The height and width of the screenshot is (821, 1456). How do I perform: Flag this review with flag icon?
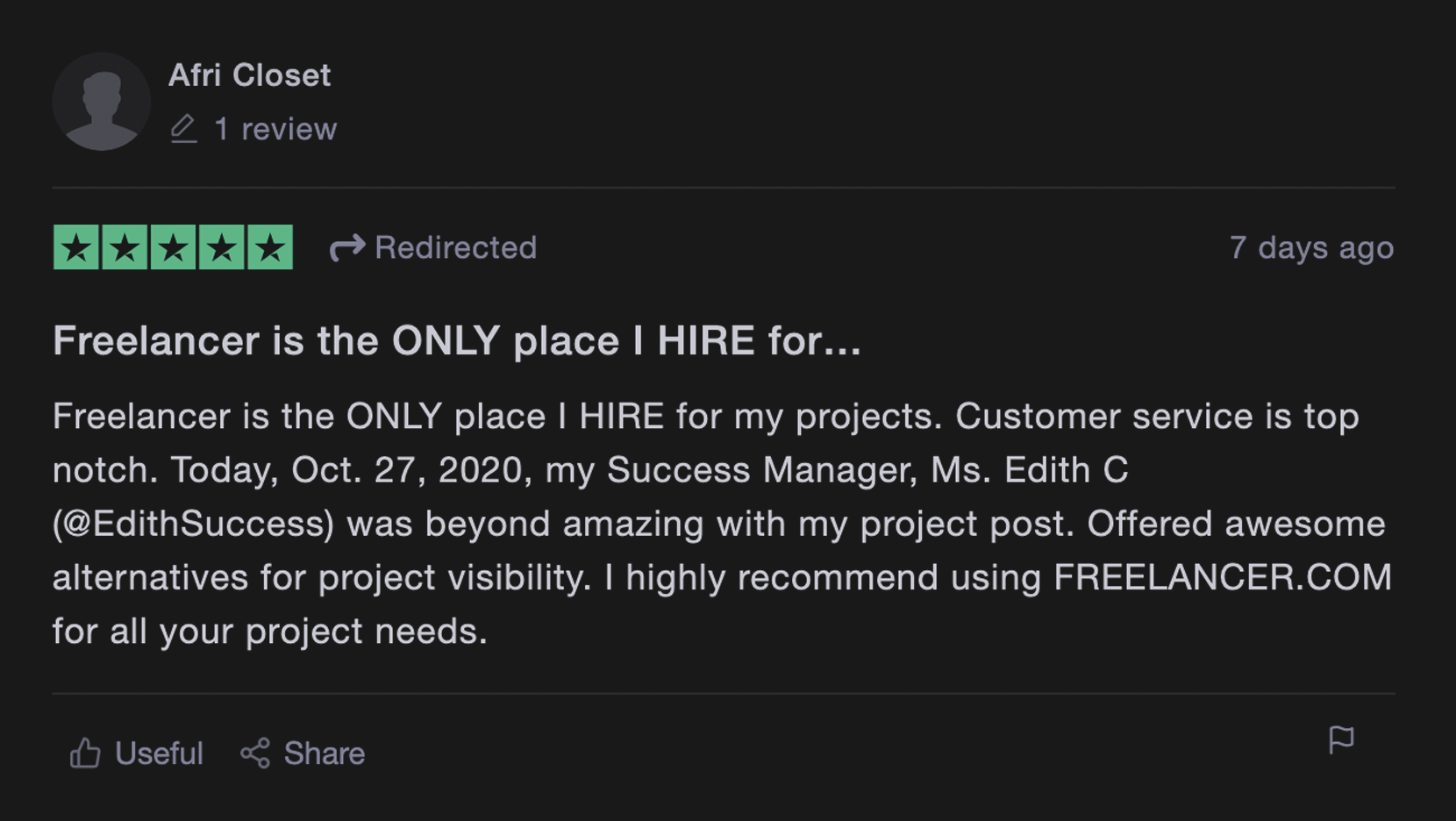(x=1341, y=740)
